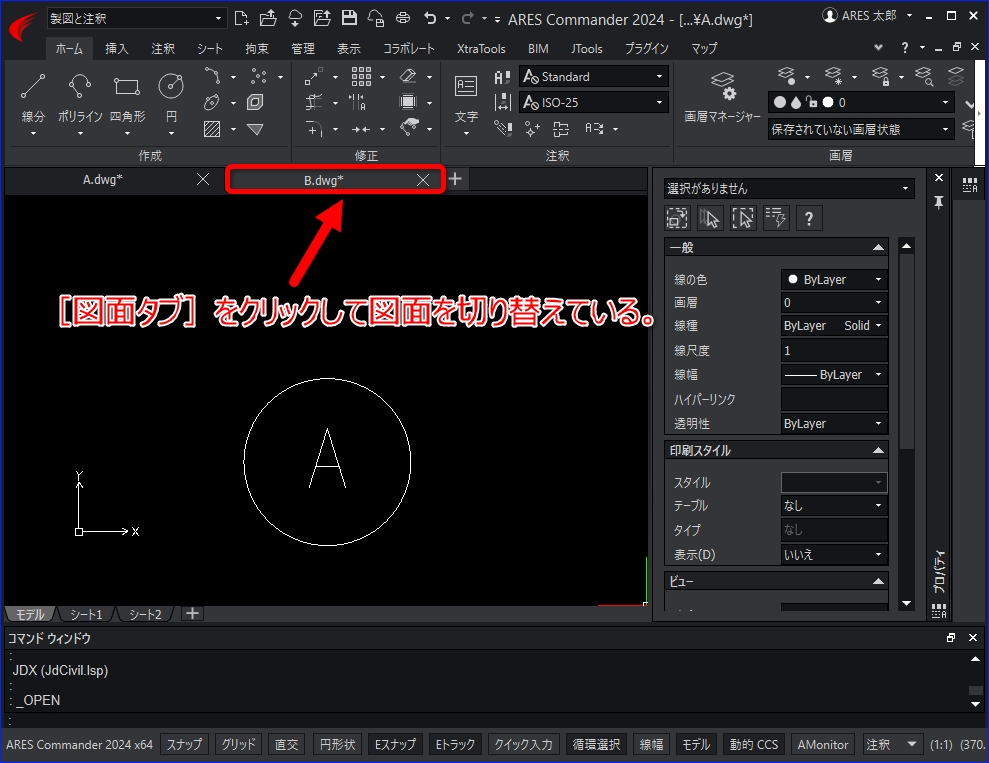Screen dimensions: 989x763
Task: Click the open from cloud icon
Action: (295, 18)
